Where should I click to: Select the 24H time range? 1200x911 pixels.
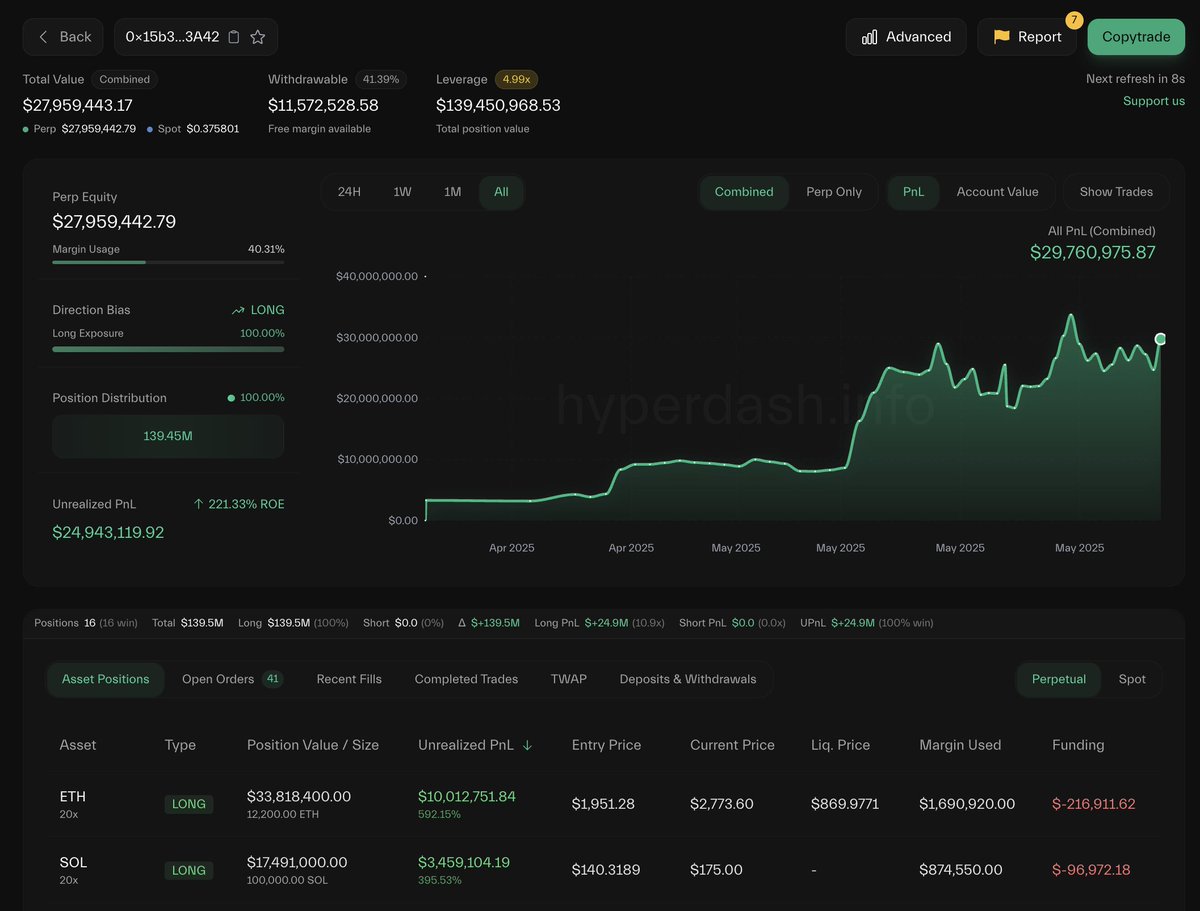[x=349, y=192]
